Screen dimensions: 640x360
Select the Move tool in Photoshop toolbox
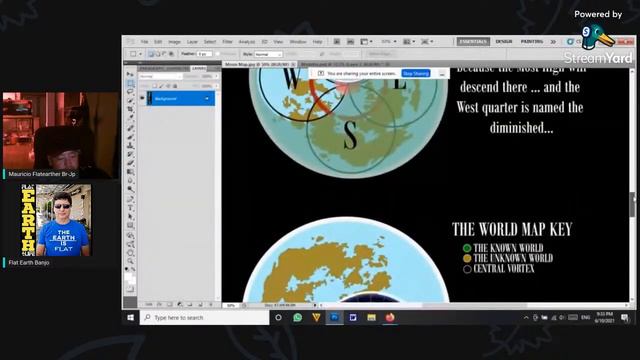tap(130, 74)
